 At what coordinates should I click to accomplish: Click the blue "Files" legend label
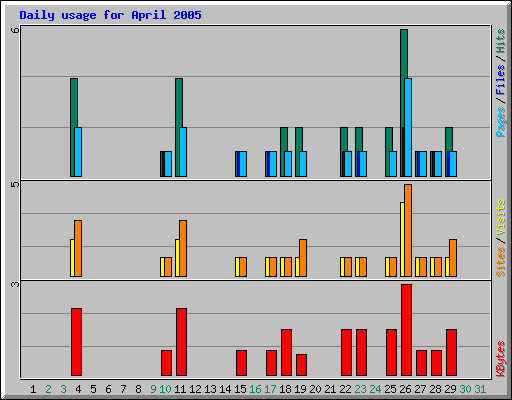point(501,79)
